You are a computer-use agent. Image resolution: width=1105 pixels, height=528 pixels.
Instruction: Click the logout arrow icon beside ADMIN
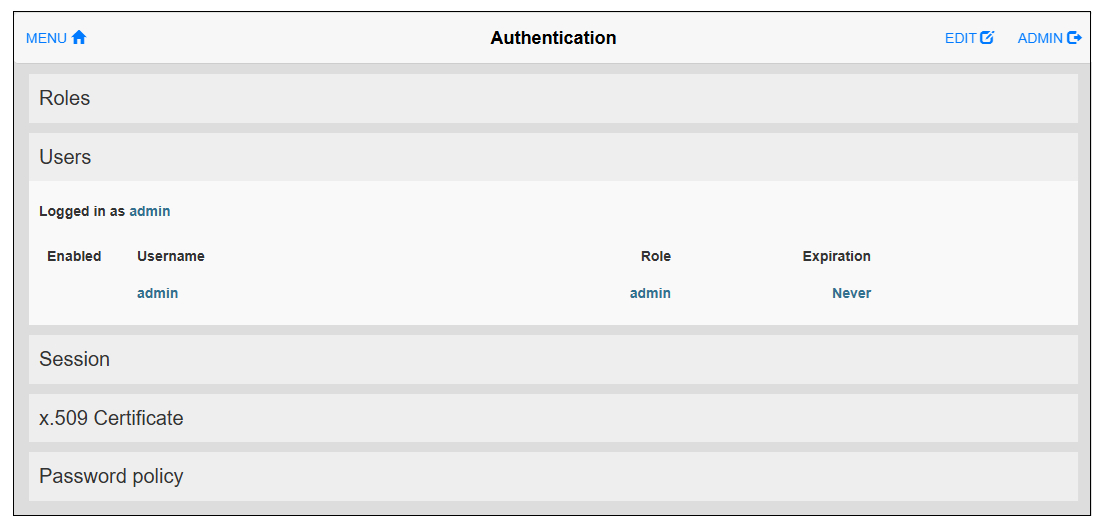[x=1075, y=38]
